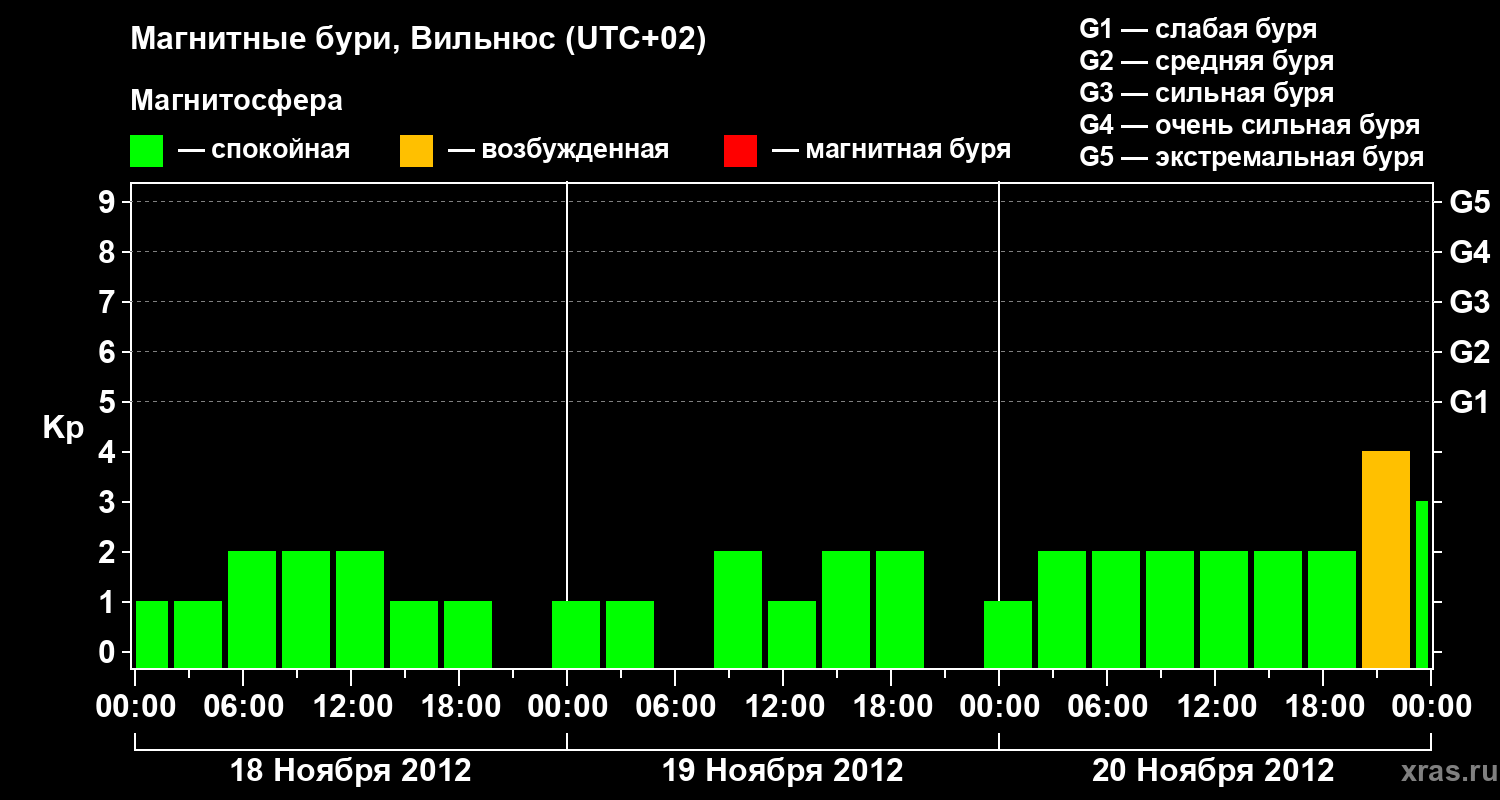Click the '— магнитная буря' legend label
This screenshot has height=800, width=1500.
click(x=892, y=151)
